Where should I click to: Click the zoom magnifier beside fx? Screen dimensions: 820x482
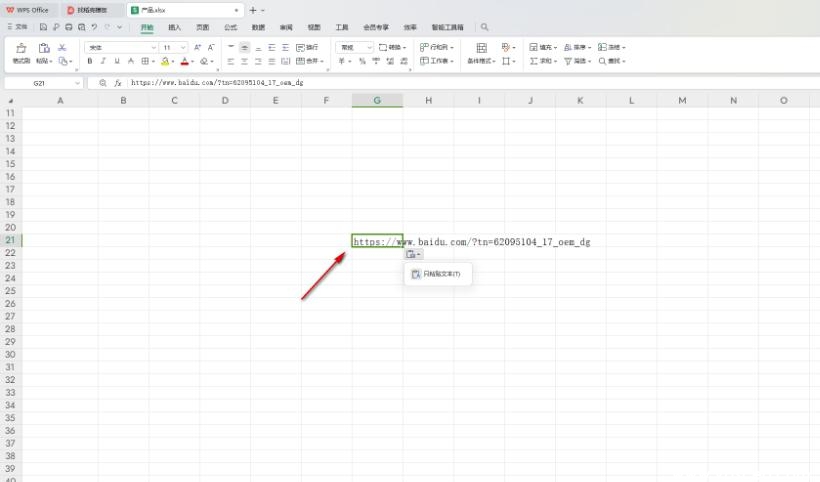102,83
